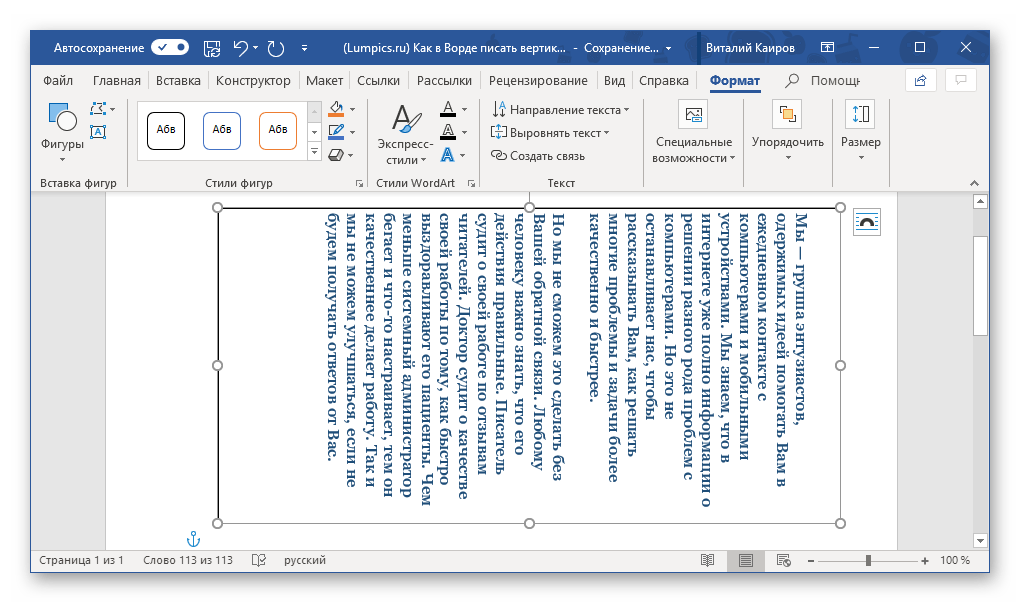Open the Упорядочить arrange menu
1020x603 pixels.
click(788, 131)
